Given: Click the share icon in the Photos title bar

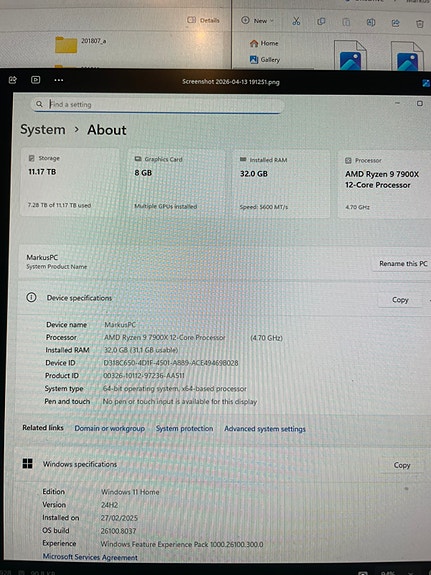Looking at the screenshot, I should coord(13,80).
